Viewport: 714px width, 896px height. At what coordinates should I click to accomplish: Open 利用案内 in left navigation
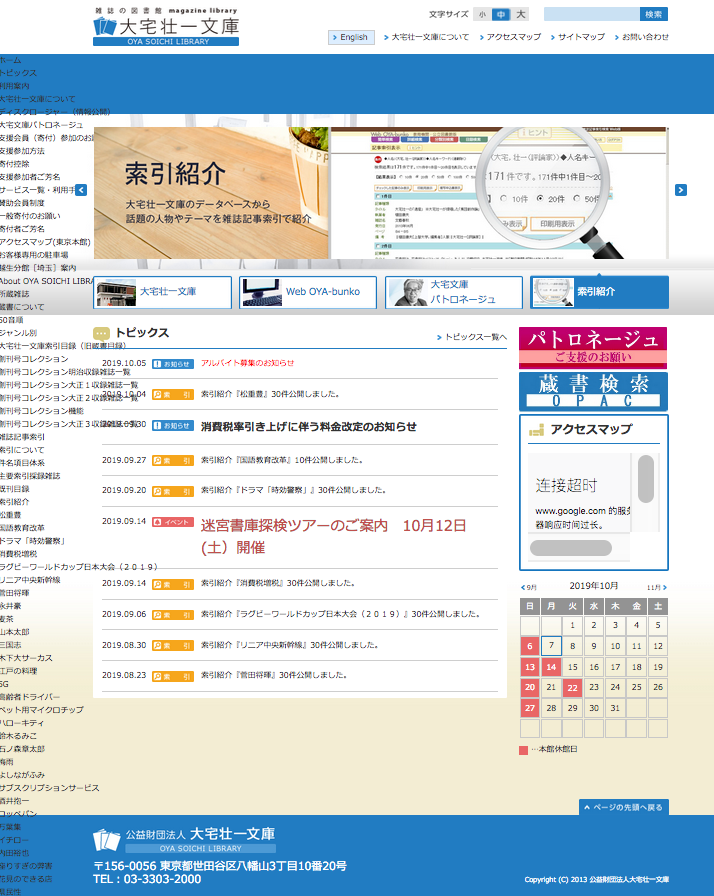point(15,86)
